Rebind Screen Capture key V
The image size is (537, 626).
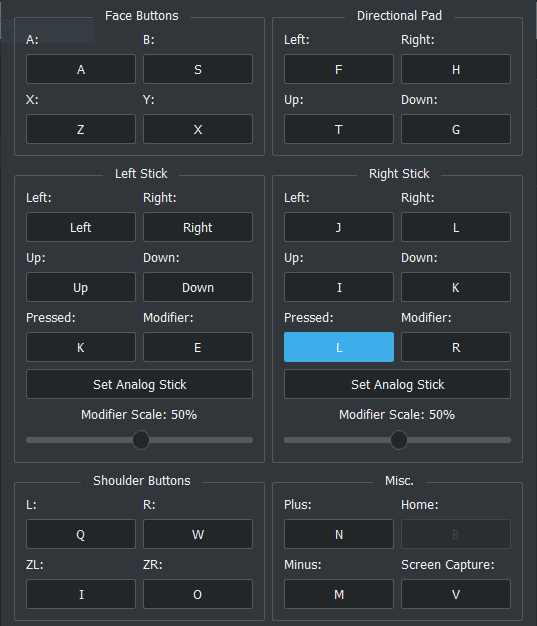[456, 594]
